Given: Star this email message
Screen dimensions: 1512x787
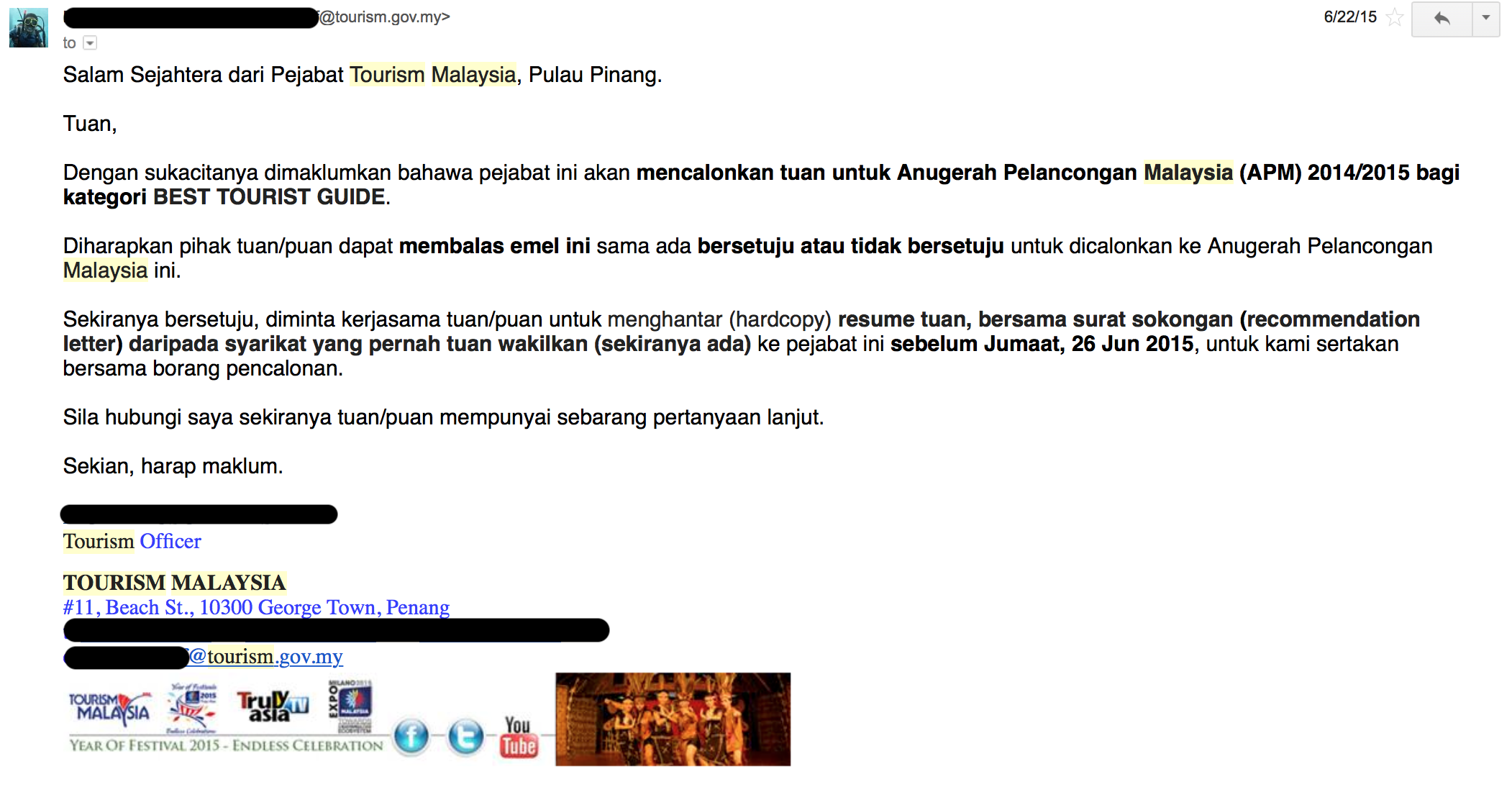Looking at the screenshot, I should pyautogui.click(x=1394, y=17).
